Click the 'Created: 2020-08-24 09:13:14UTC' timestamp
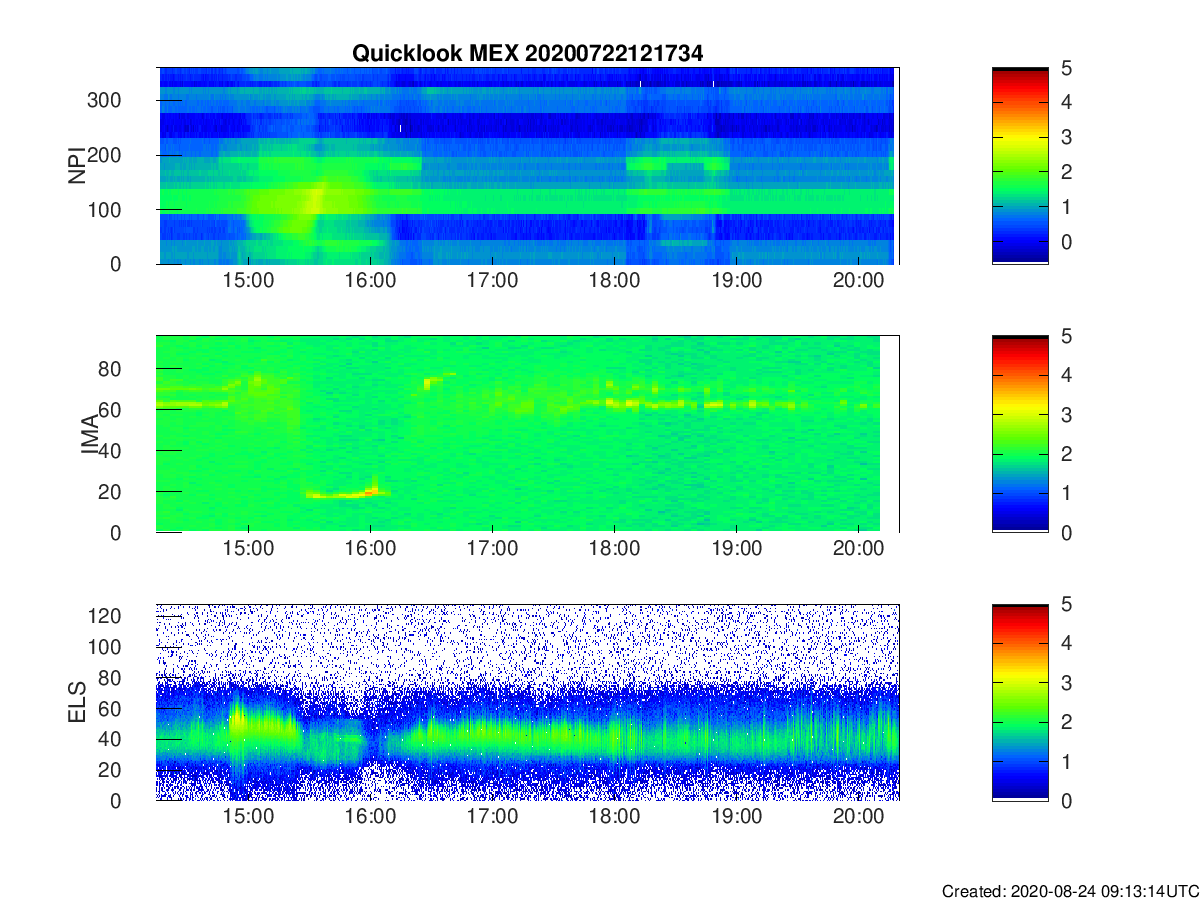Screen dimensions: 1200x900 click(x=1070, y=891)
